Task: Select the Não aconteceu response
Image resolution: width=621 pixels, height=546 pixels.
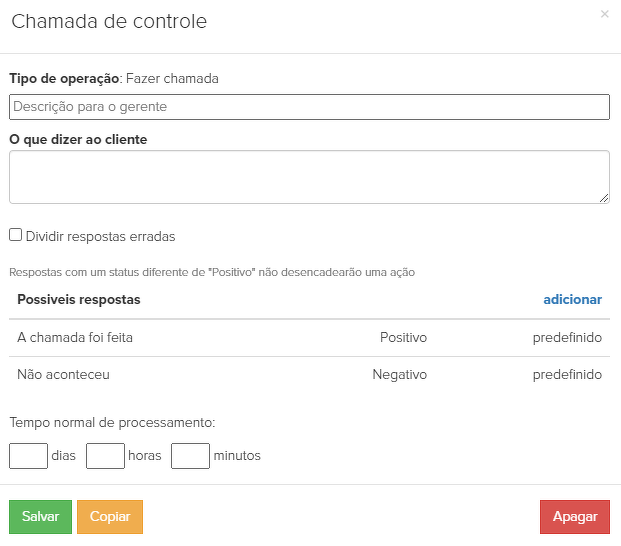Action: tap(63, 375)
